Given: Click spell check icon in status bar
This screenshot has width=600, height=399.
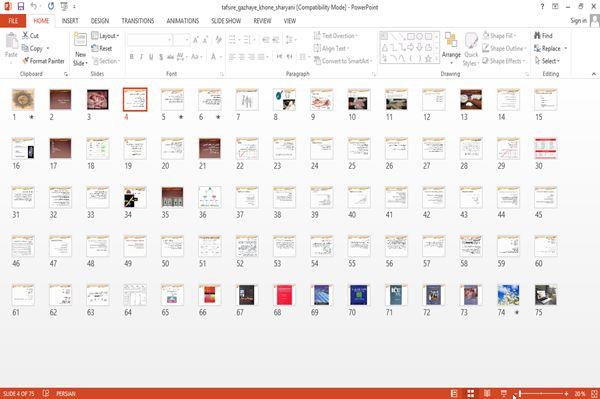Looking at the screenshot, I should click(x=46, y=393).
